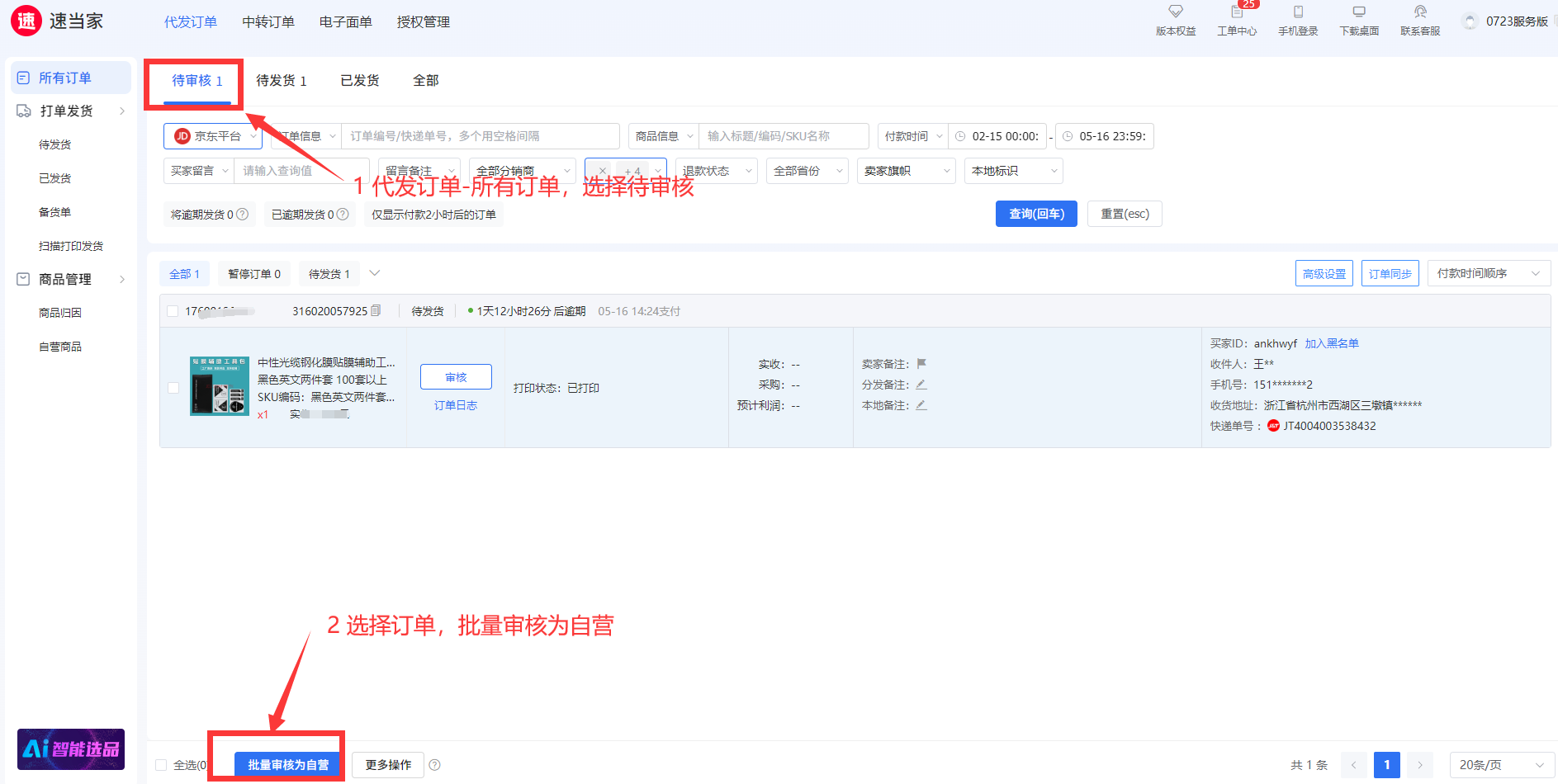The width and height of the screenshot is (1558, 784).
Task: Click the order number search input field
Action: point(480,136)
